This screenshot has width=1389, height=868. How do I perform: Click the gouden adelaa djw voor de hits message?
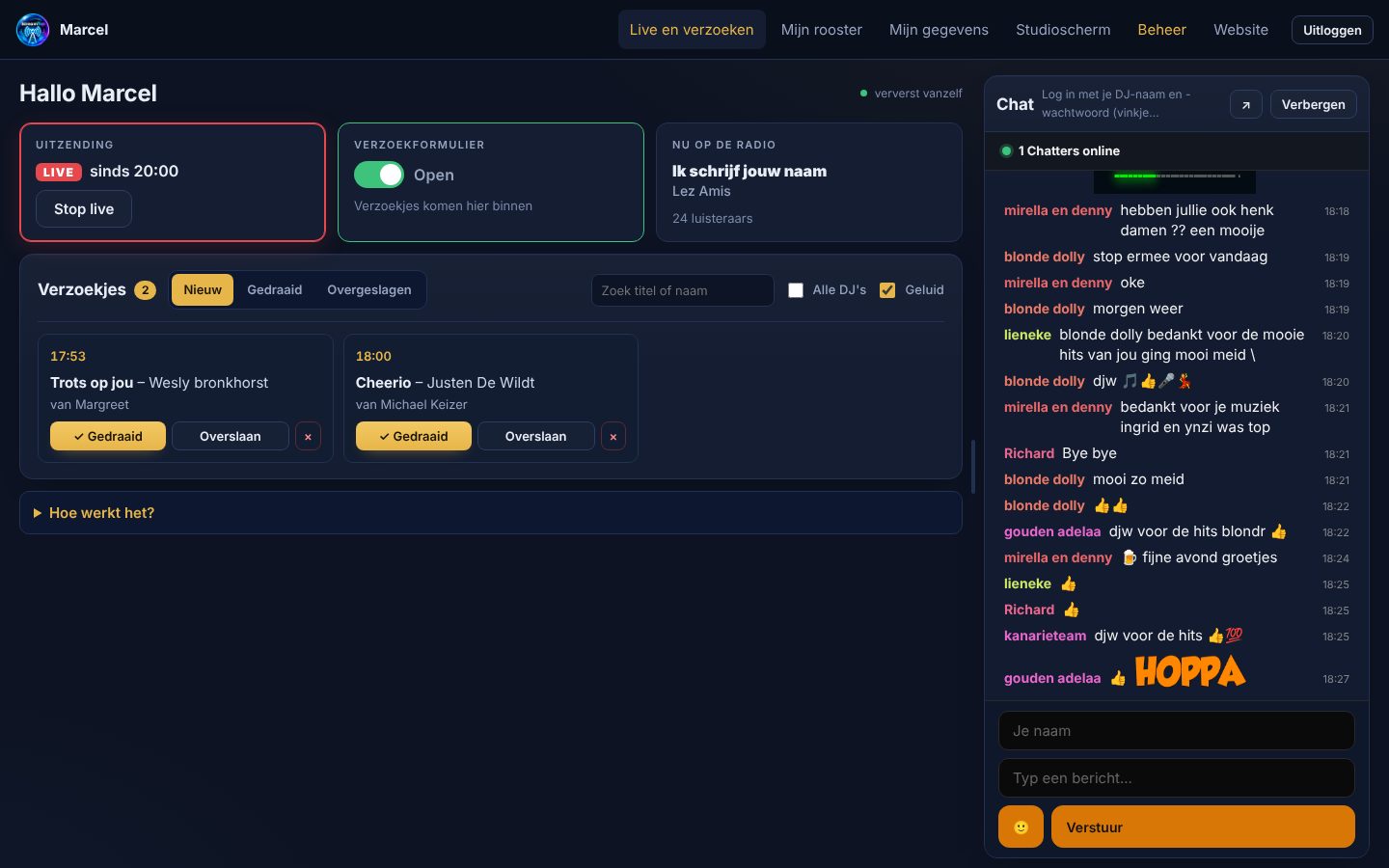(x=1176, y=531)
